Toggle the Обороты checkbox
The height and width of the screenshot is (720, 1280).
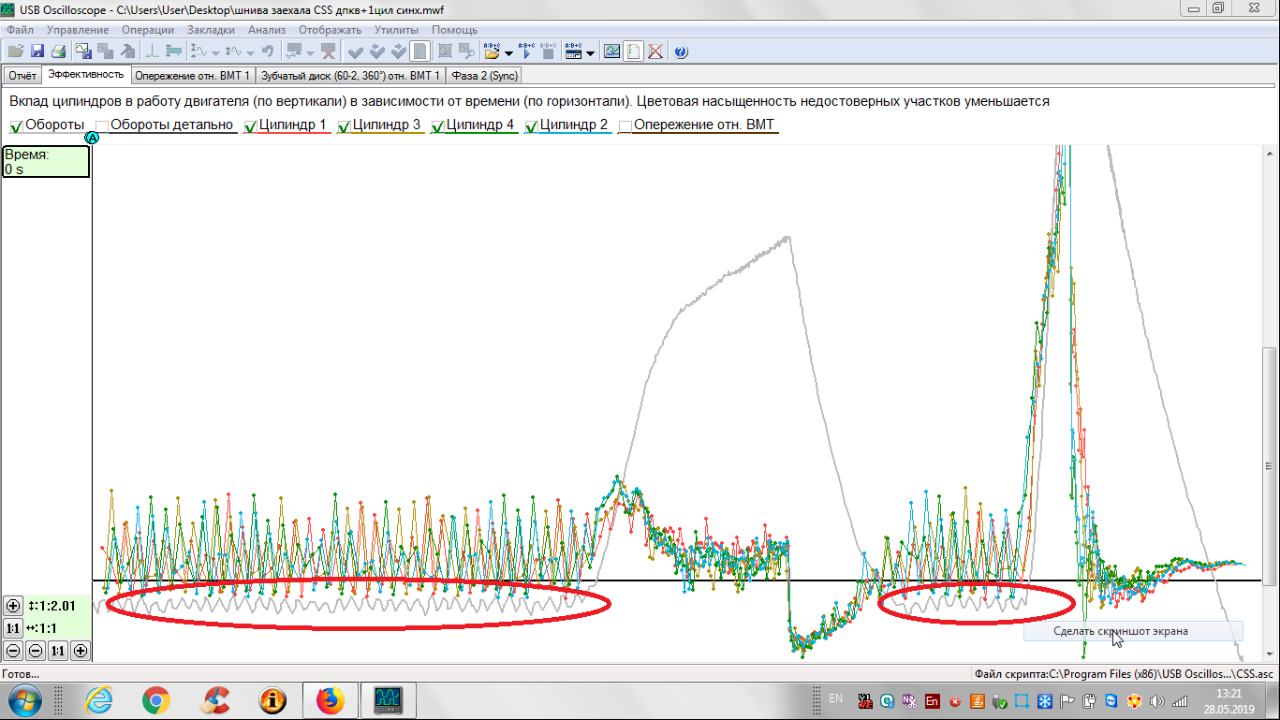[17, 126]
